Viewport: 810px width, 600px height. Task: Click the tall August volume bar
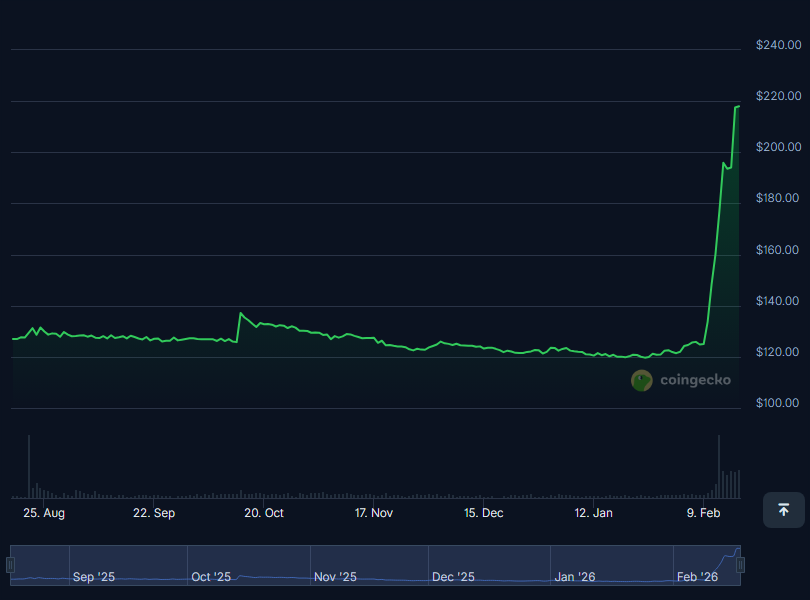29,467
